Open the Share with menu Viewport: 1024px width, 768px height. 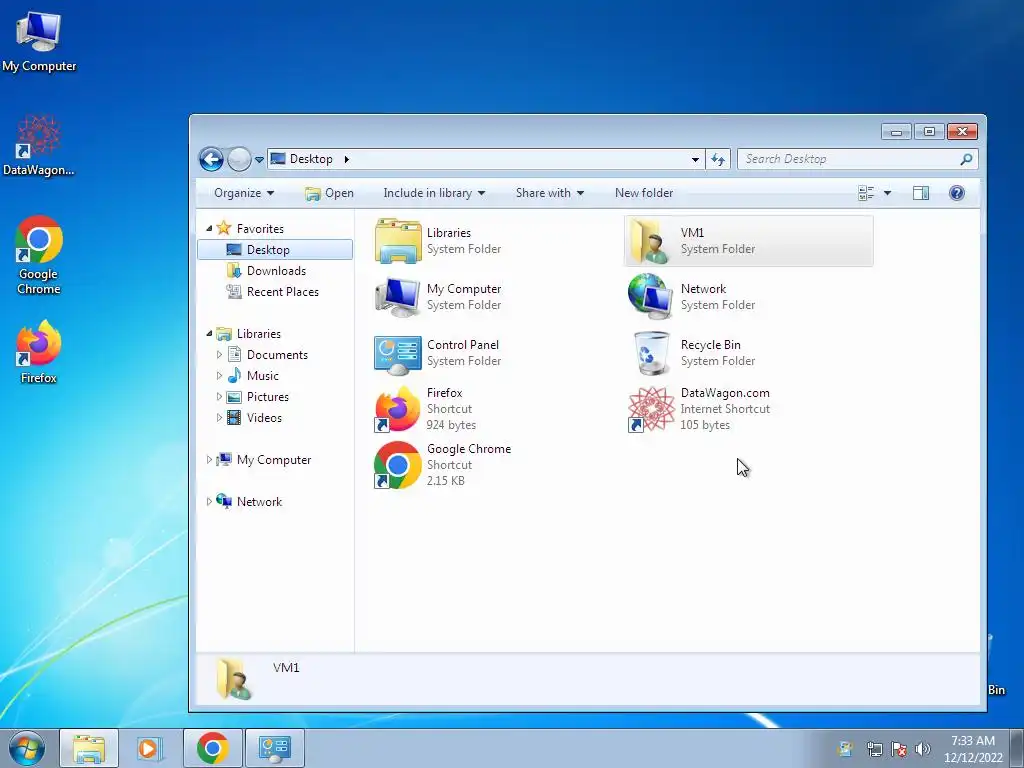pyautogui.click(x=549, y=193)
